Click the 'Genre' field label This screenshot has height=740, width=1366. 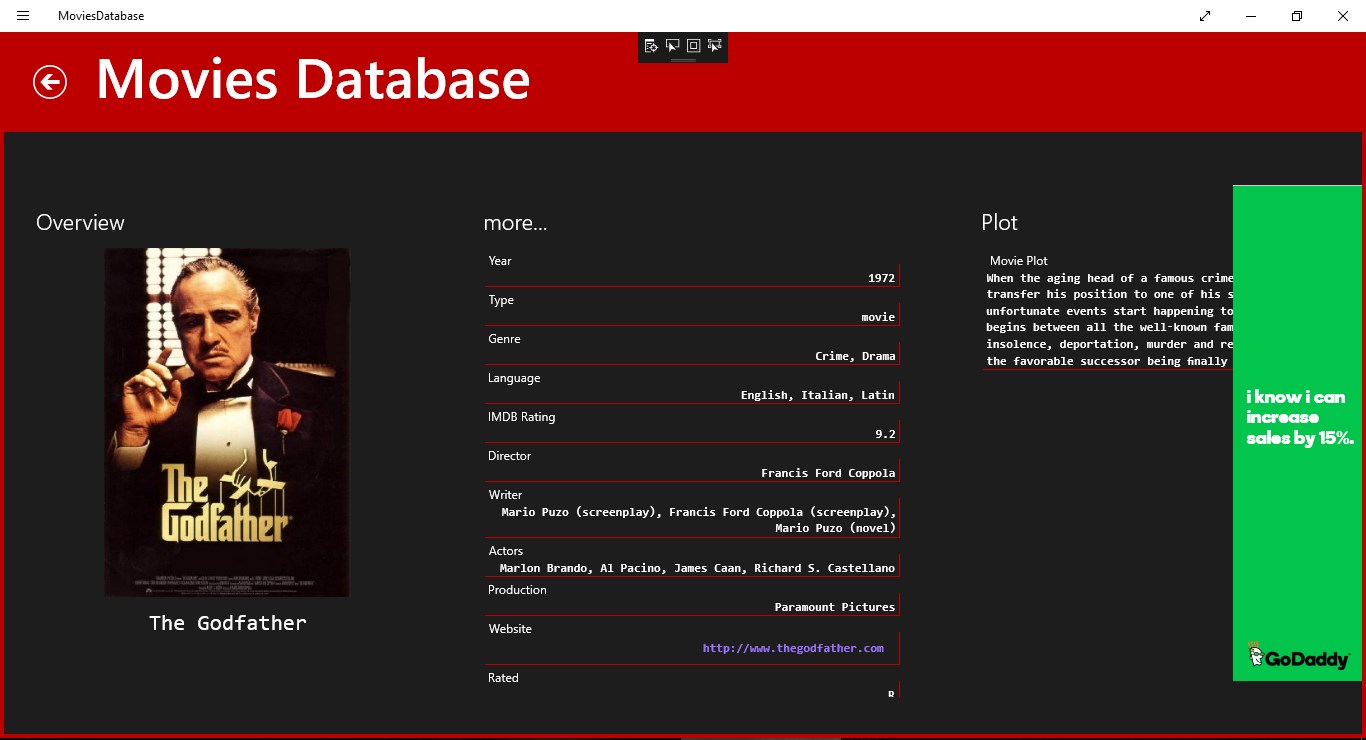504,339
